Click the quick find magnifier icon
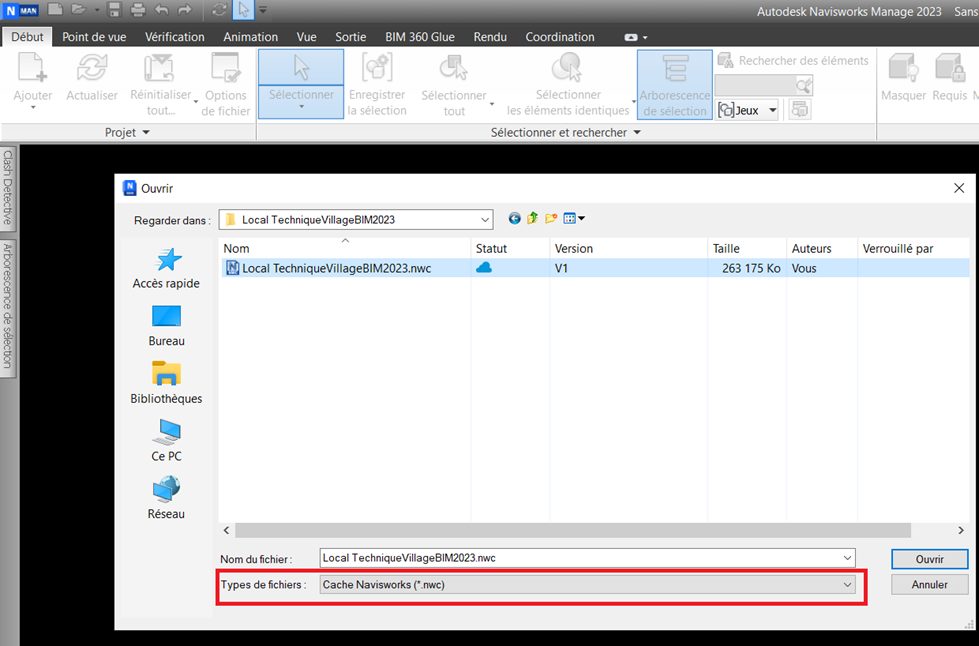 (804, 85)
